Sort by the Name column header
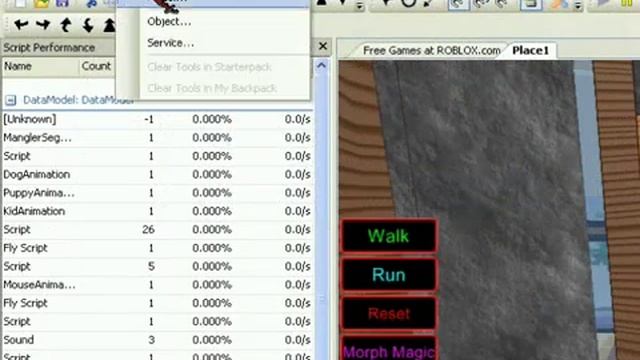 [40, 66]
